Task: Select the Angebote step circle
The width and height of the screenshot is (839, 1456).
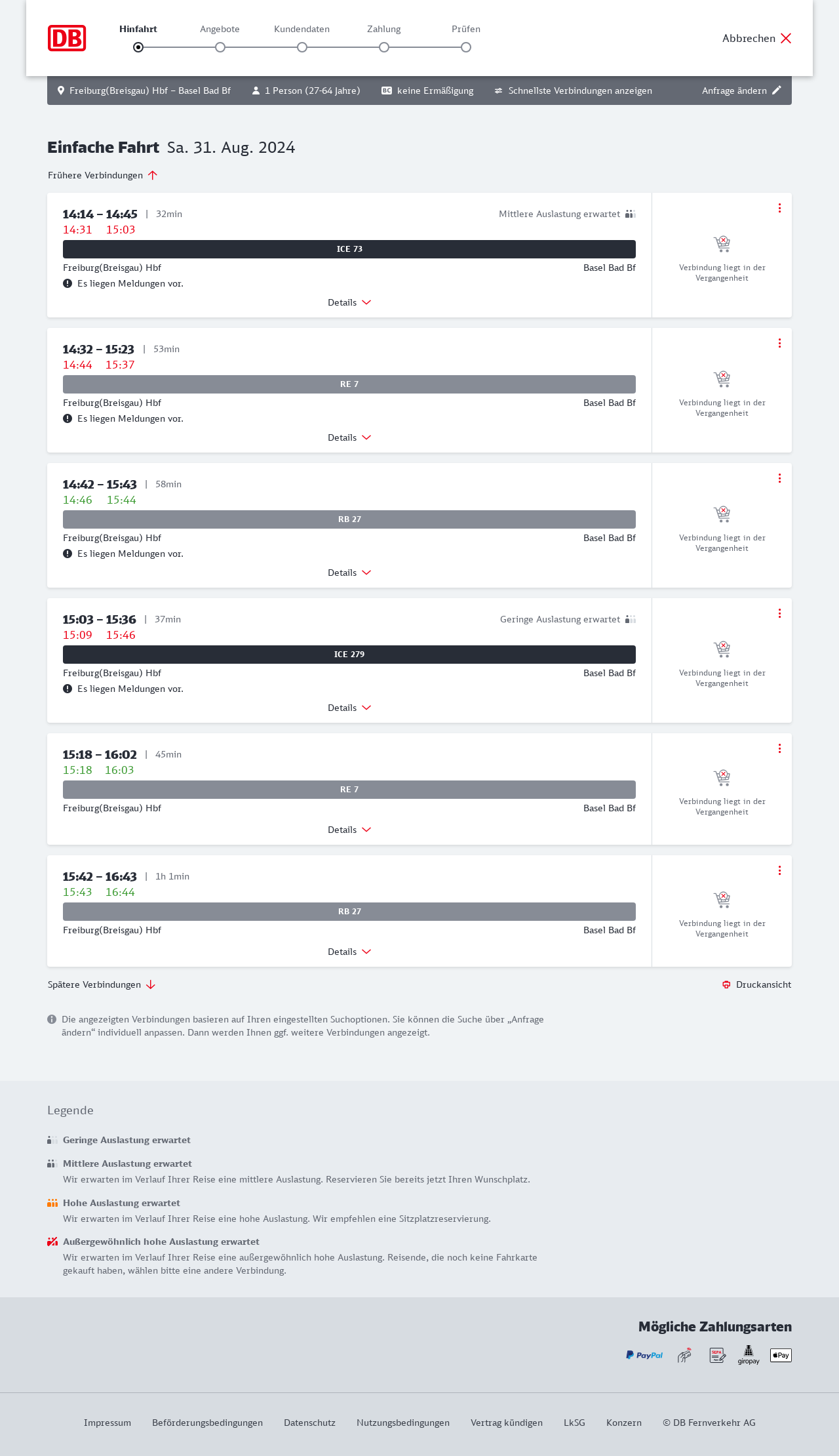Action: (x=220, y=47)
